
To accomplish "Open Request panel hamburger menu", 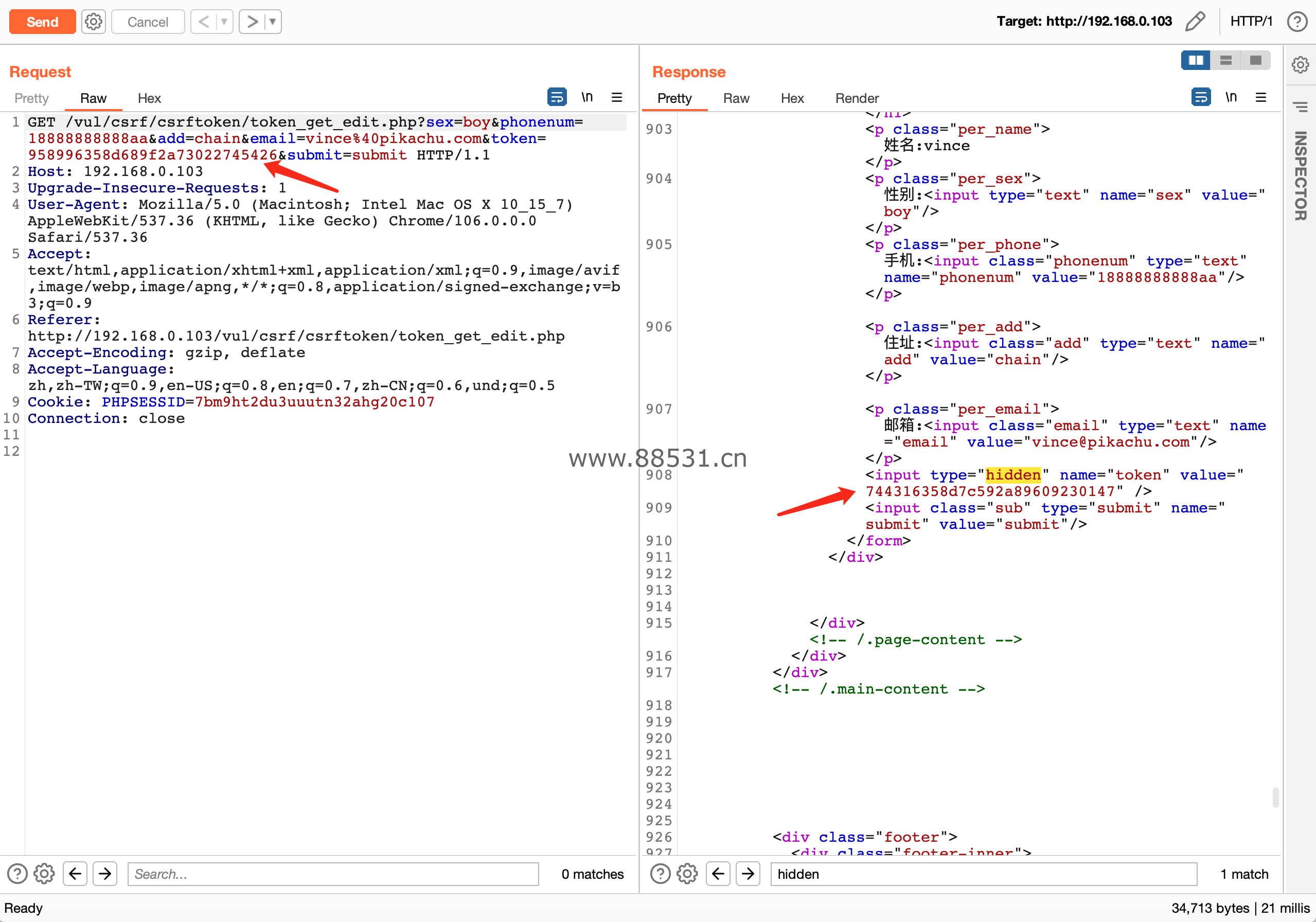I will [x=617, y=97].
